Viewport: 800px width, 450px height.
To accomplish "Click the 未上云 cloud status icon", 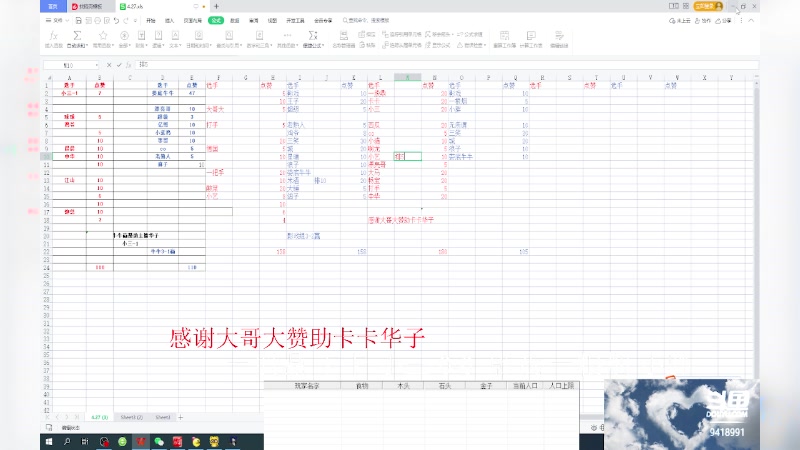I will tap(680, 20).
